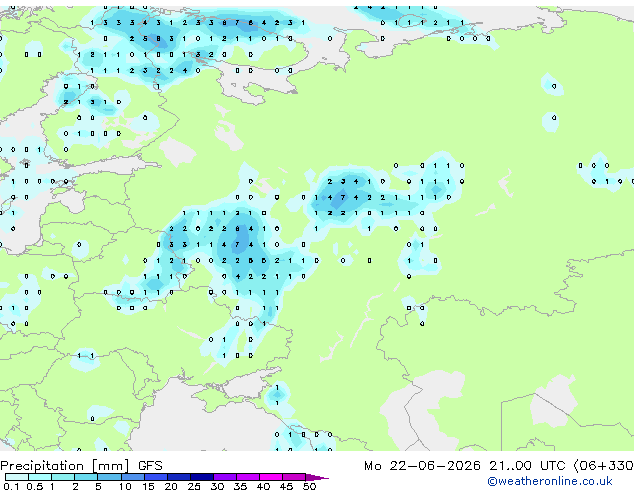Click the '0.5' legend scale label
Screen dimensions: 634x490
coord(34,486)
